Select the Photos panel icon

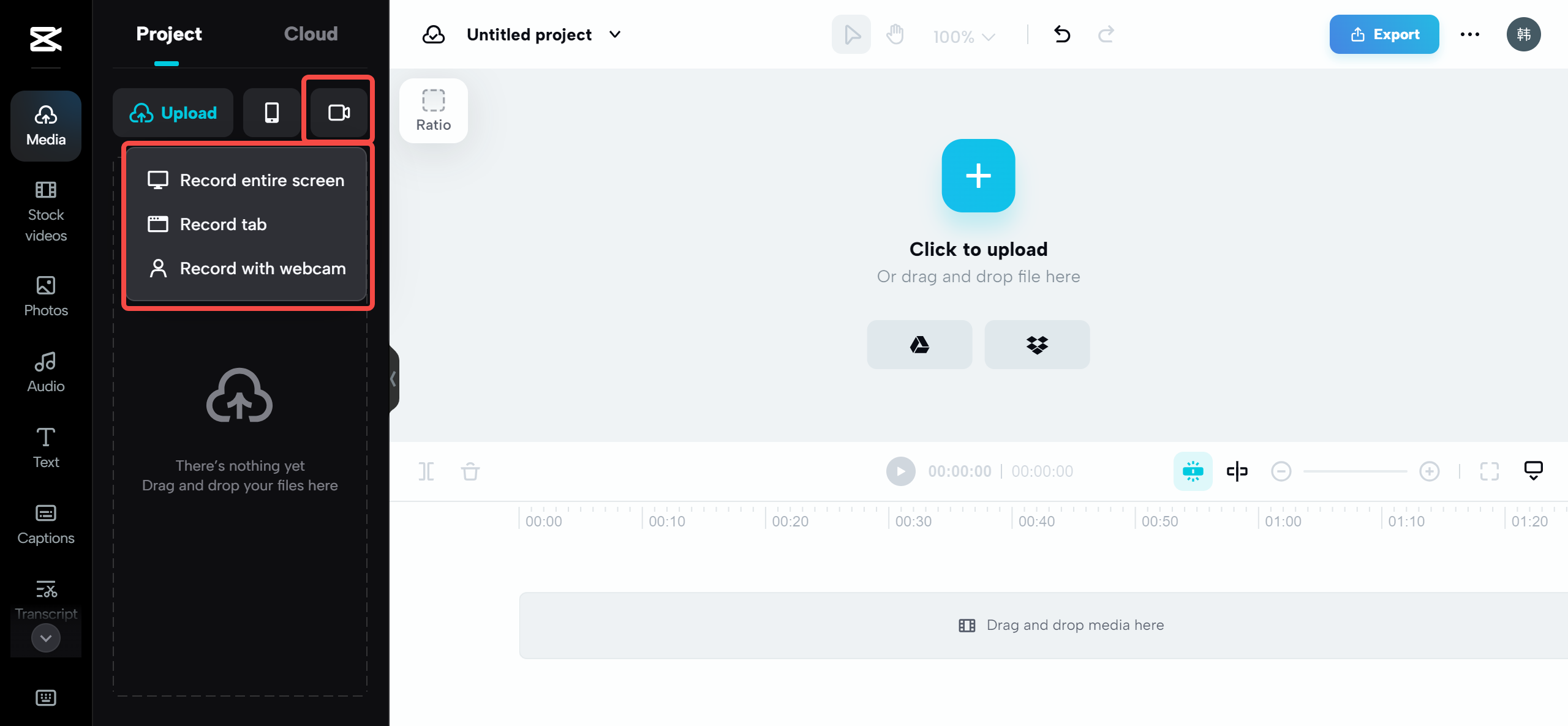pos(45,296)
